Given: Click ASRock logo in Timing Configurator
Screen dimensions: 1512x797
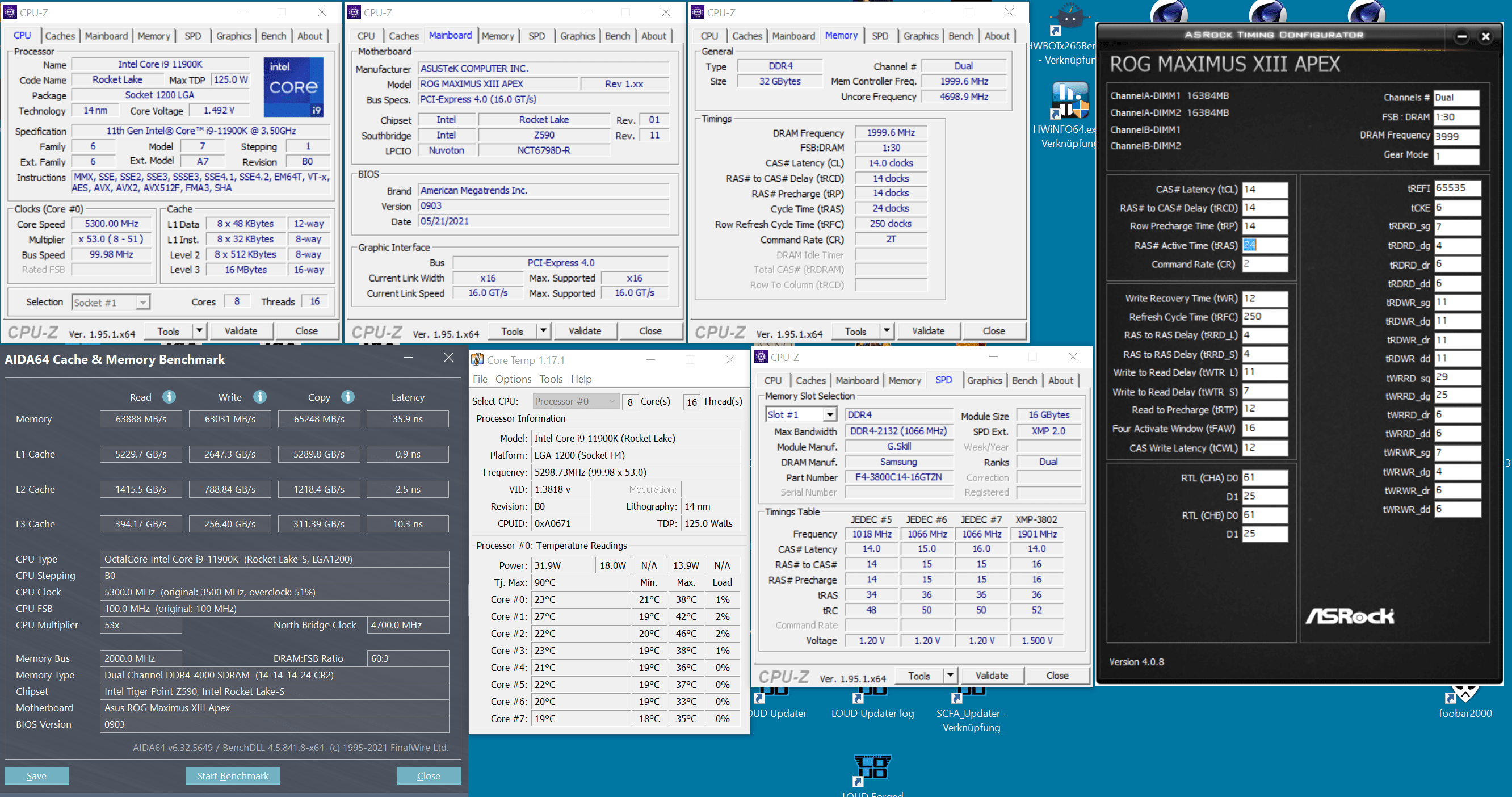Looking at the screenshot, I should click(1350, 616).
